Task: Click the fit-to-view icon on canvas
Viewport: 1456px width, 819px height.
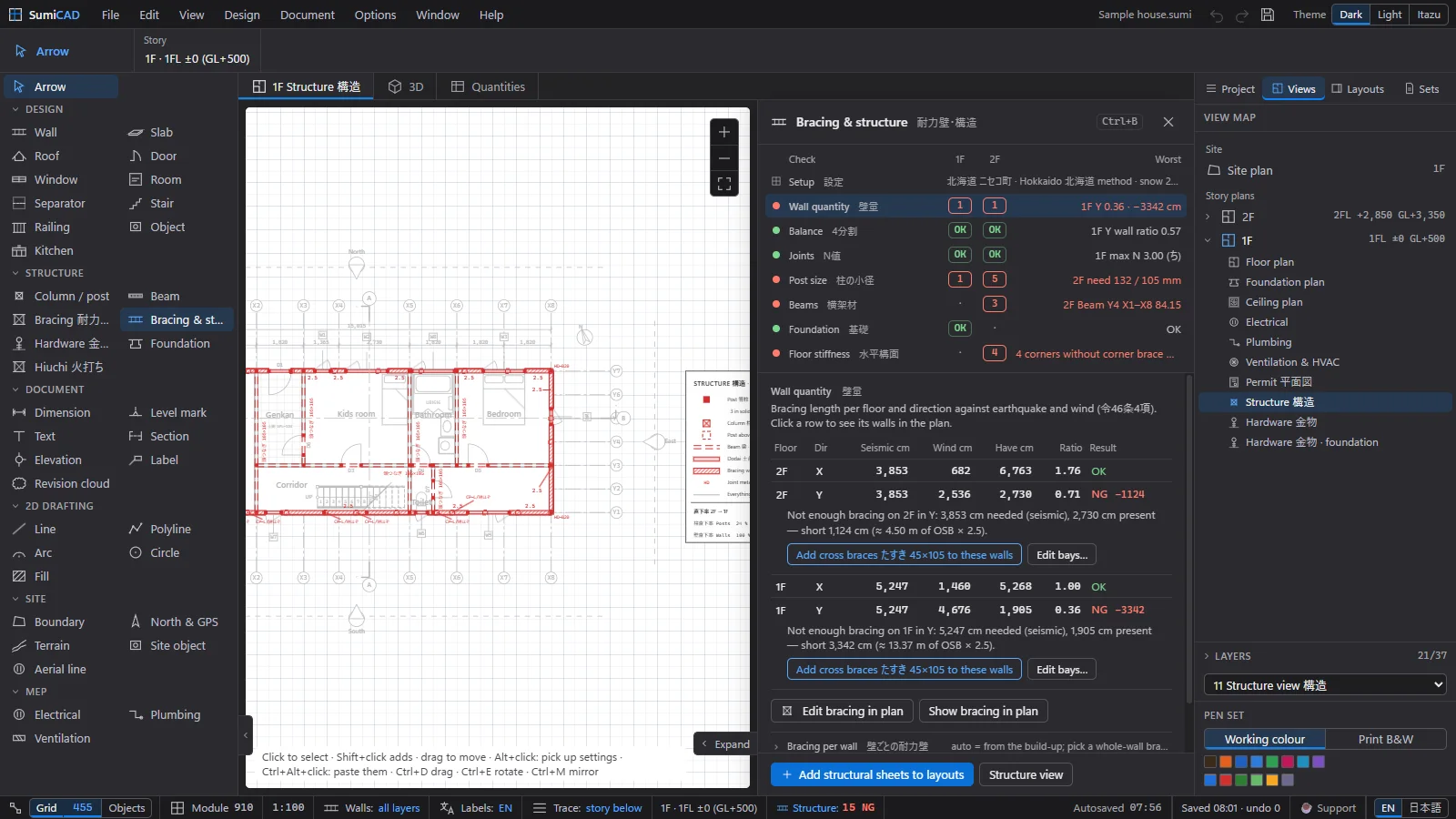Action: (724, 184)
